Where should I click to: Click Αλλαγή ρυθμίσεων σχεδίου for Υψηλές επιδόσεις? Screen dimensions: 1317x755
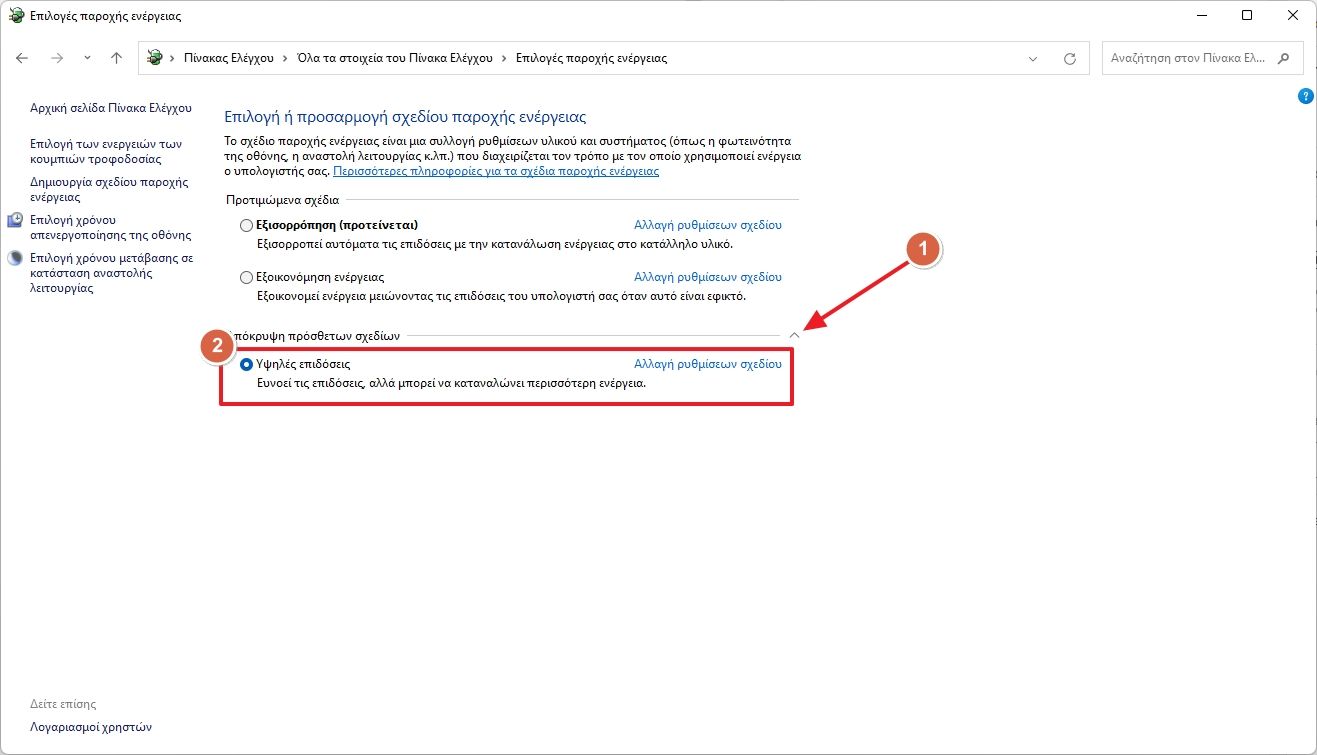point(707,364)
